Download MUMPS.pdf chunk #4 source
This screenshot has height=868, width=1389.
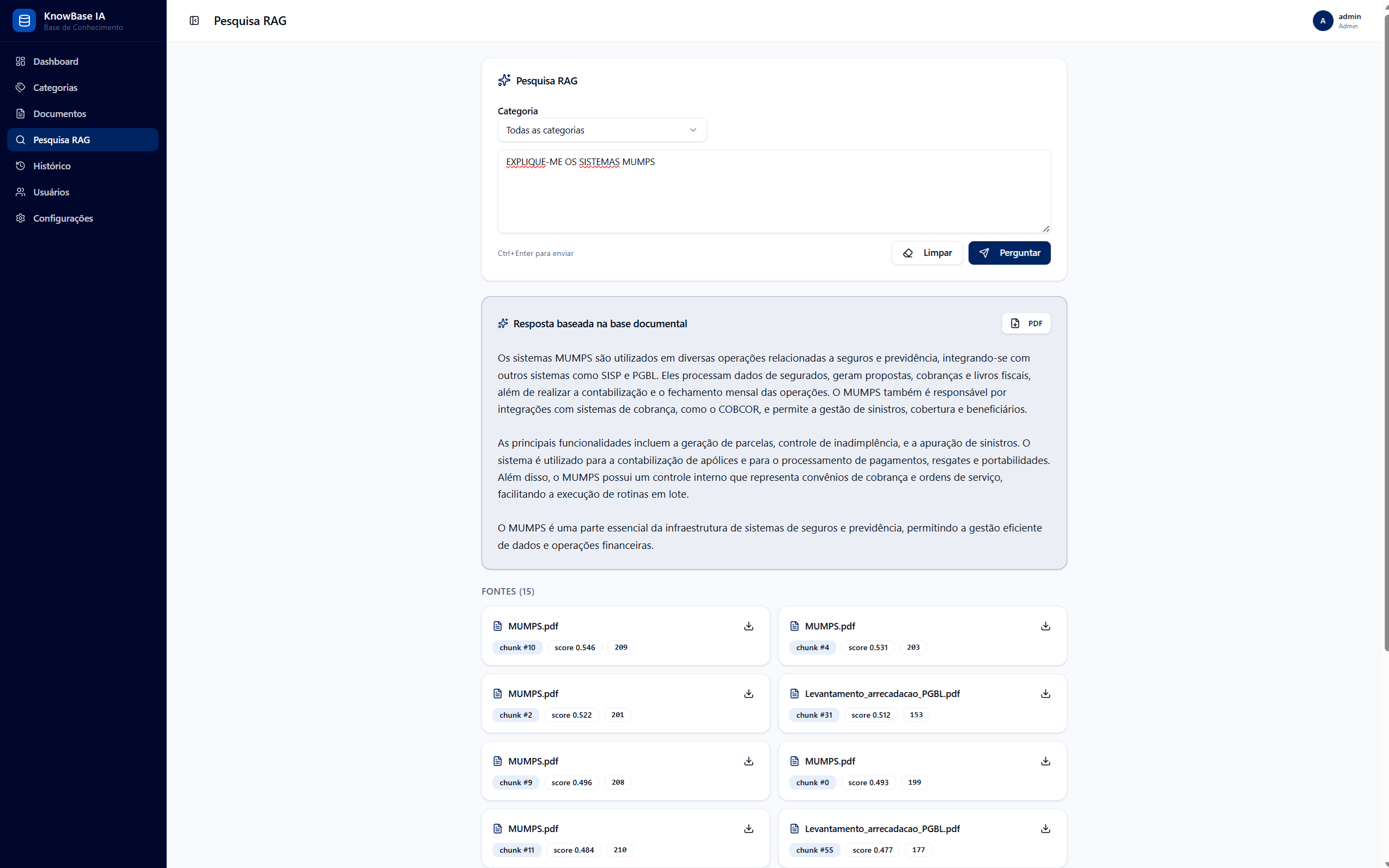click(1045, 626)
